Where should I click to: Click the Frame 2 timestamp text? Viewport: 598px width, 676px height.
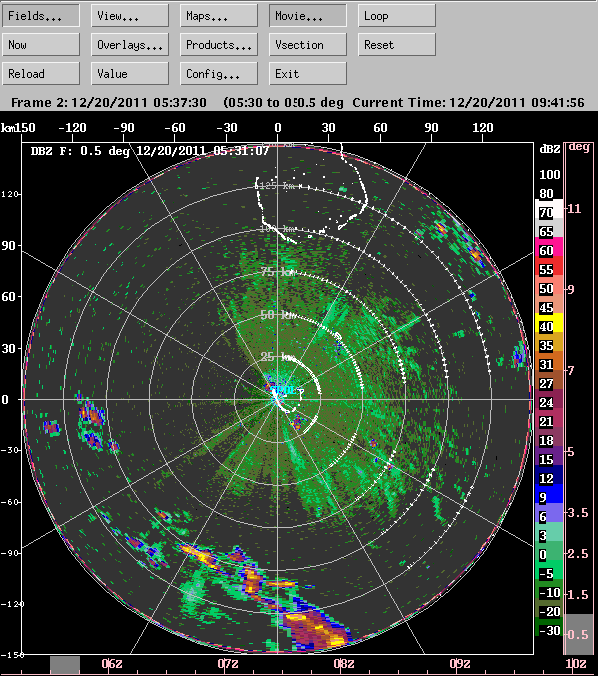point(109,103)
